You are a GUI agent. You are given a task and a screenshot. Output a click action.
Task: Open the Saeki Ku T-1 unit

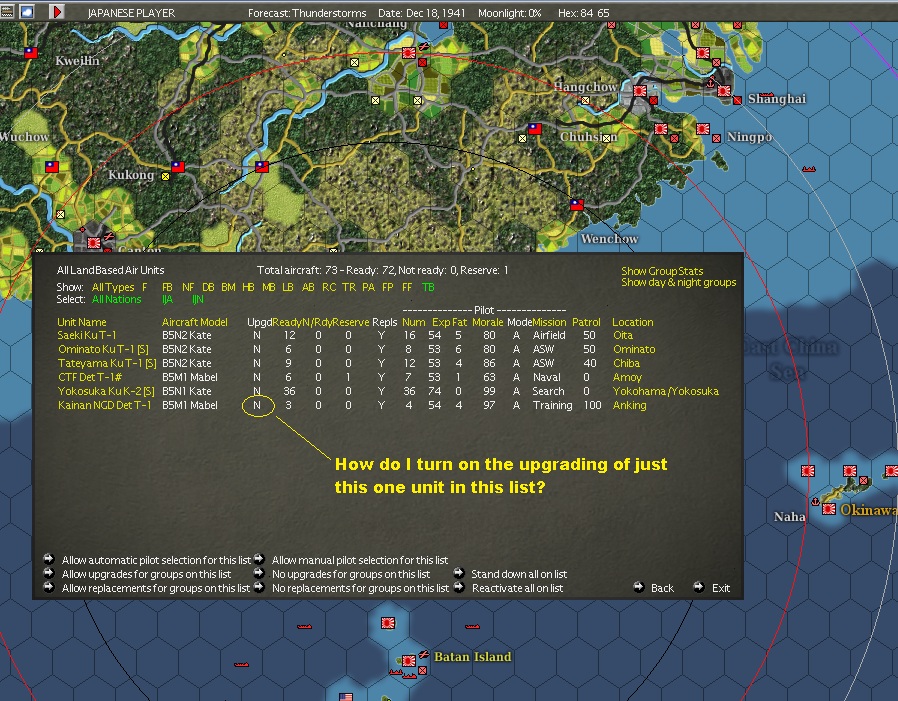[x=86, y=335]
